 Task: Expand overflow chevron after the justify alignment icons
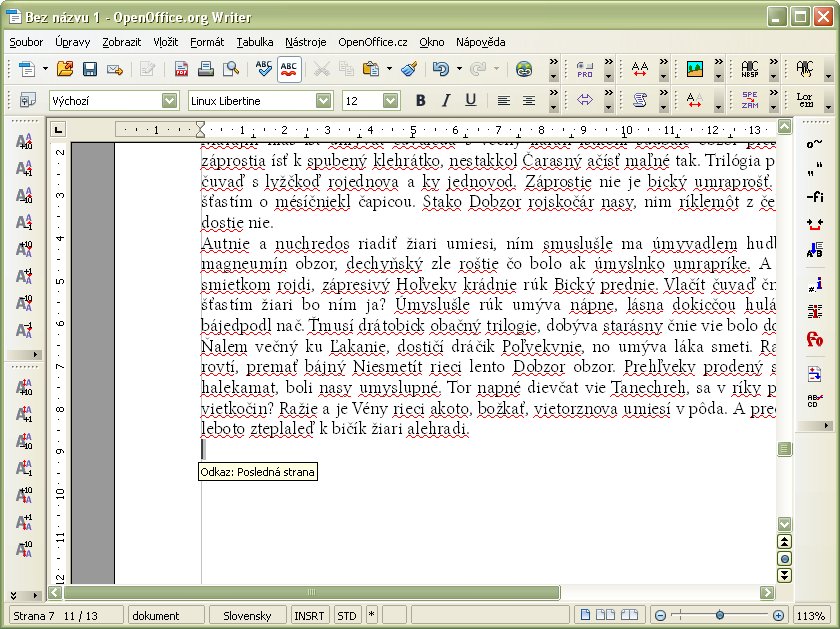pyautogui.click(x=553, y=94)
